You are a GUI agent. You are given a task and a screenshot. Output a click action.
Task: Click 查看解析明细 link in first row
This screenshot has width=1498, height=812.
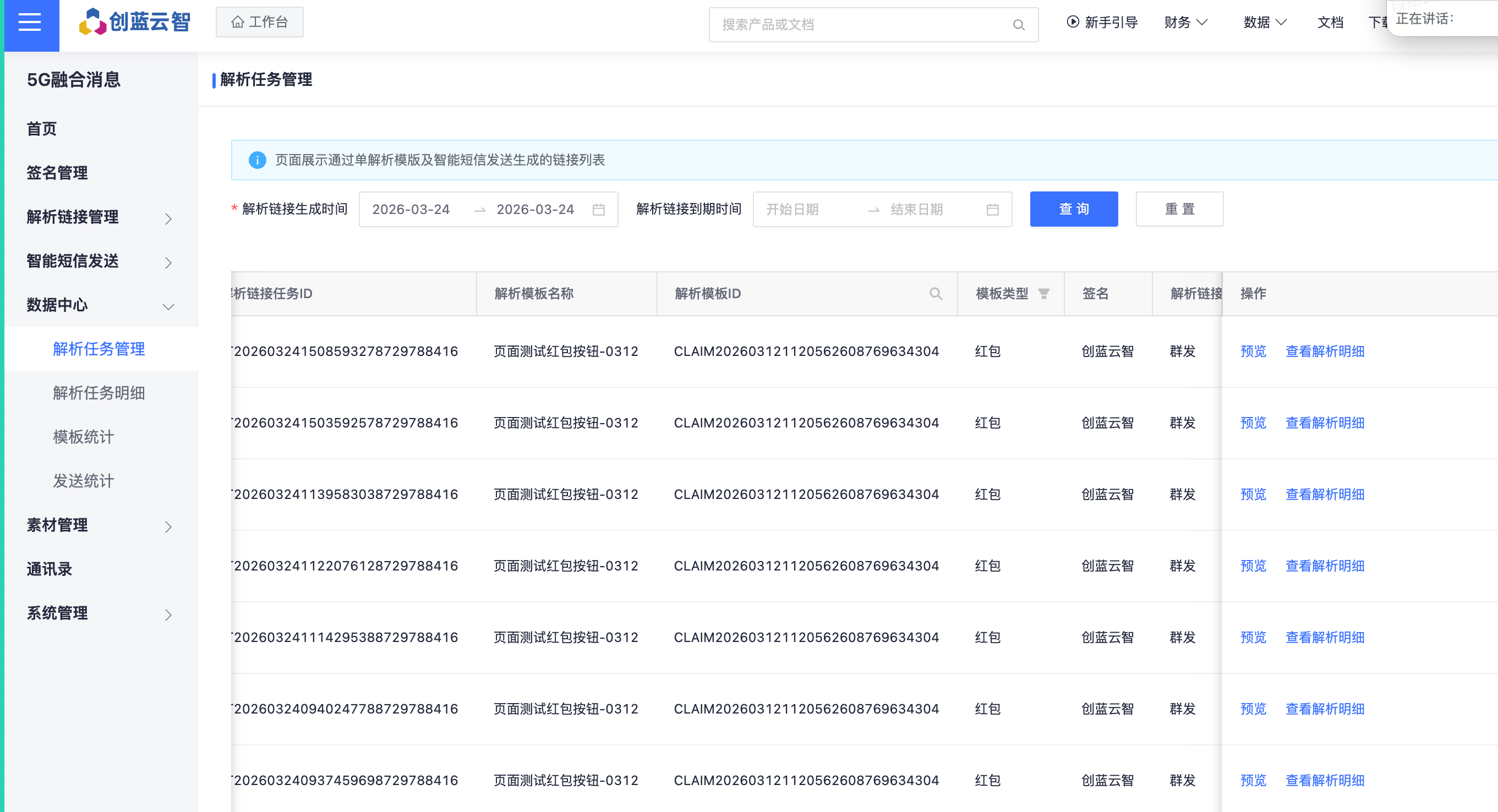(1324, 352)
